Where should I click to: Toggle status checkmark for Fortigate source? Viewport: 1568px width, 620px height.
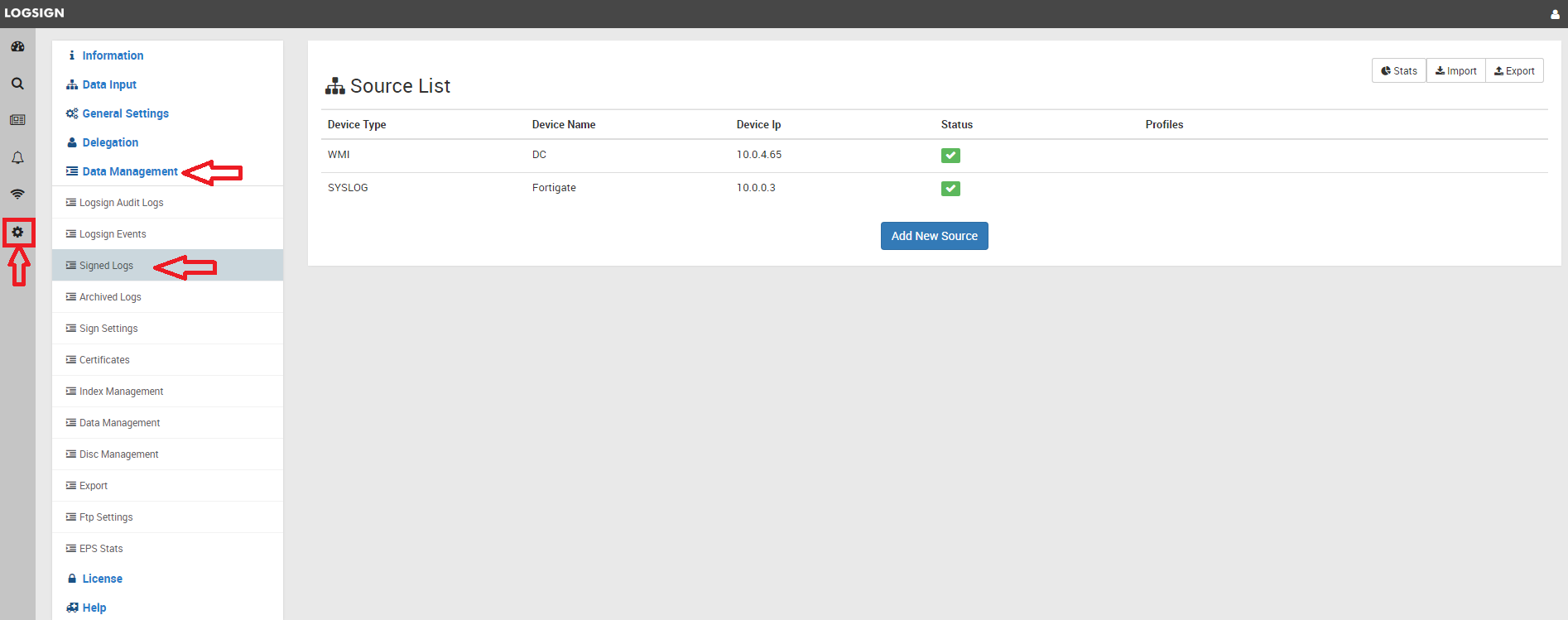pyautogui.click(x=950, y=189)
